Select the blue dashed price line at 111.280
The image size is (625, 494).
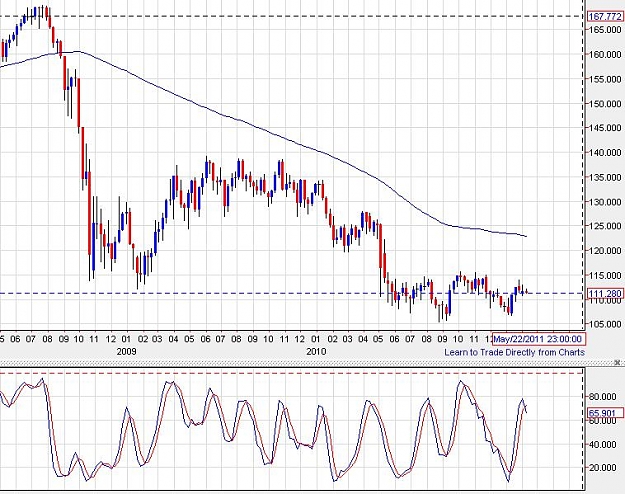pyautogui.click(x=292, y=293)
